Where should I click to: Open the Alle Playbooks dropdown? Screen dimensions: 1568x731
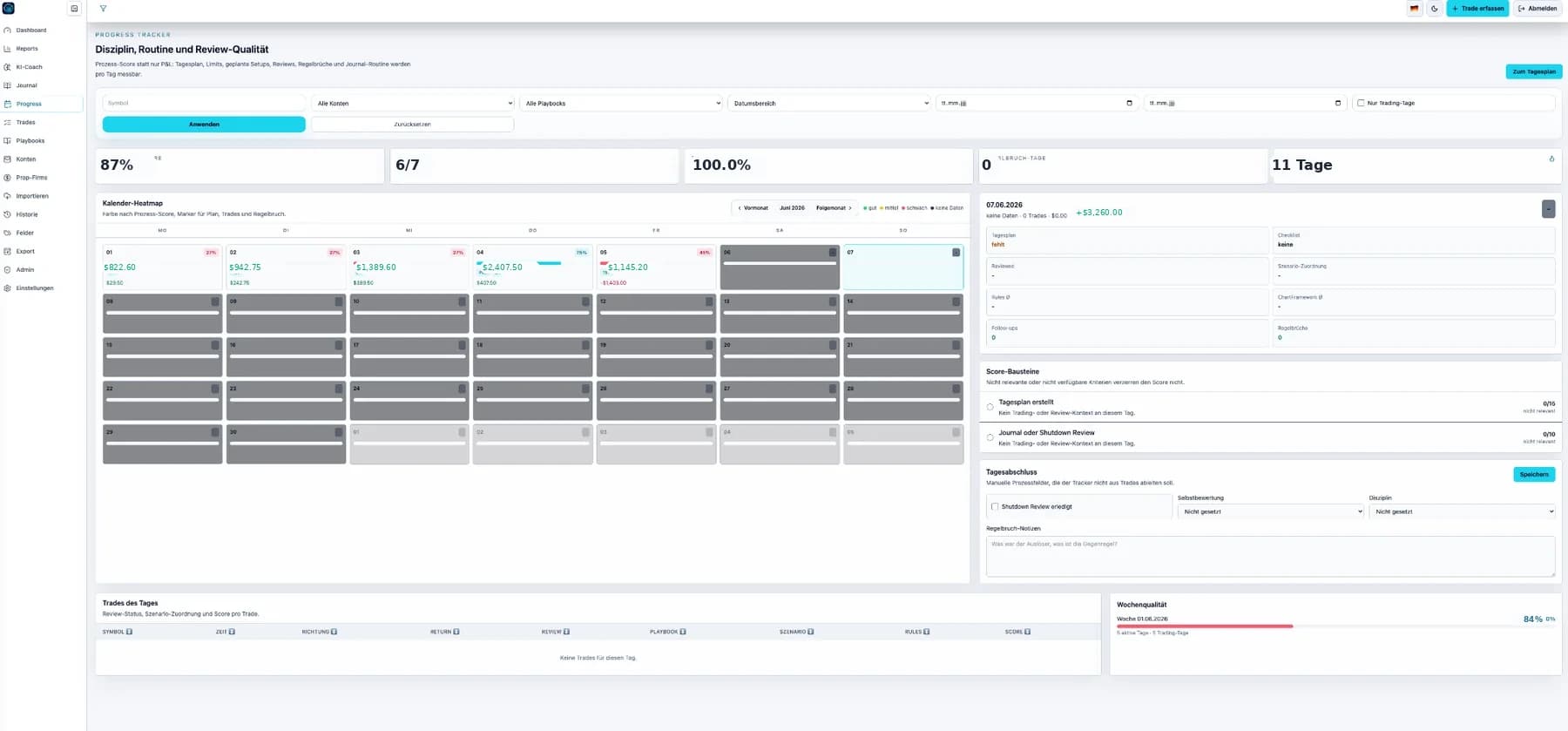coord(621,103)
